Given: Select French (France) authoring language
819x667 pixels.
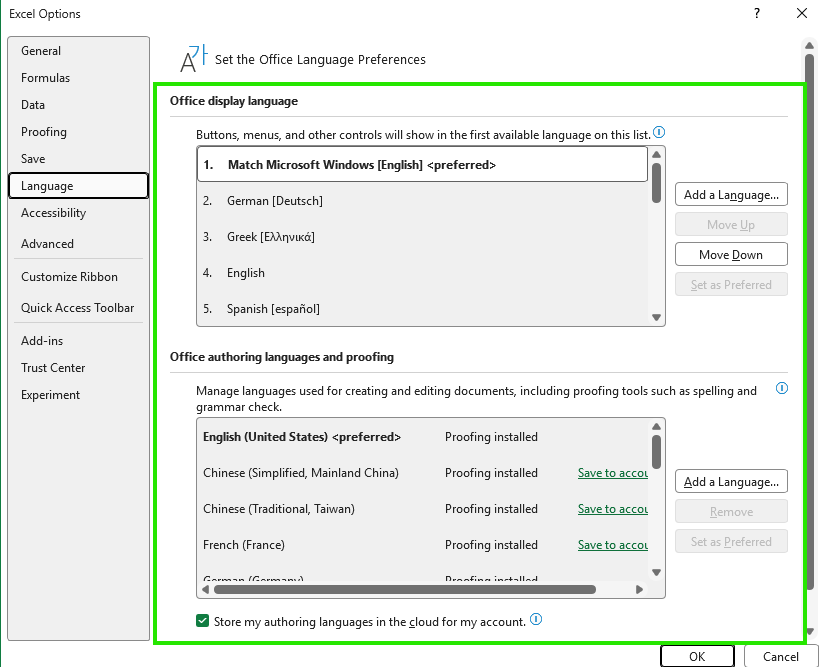Looking at the screenshot, I should [x=422, y=545].
